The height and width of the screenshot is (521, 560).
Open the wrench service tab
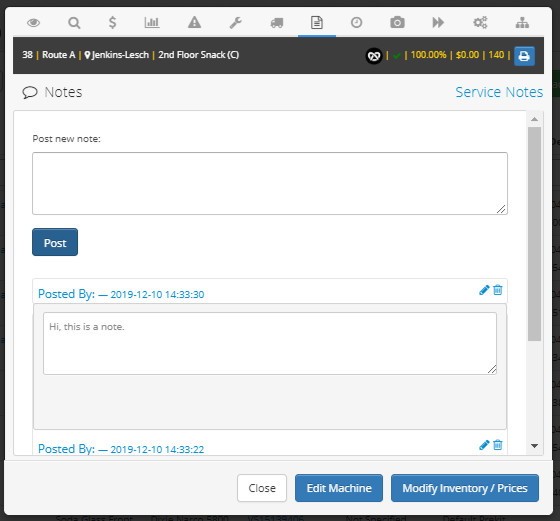click(236, 23)
